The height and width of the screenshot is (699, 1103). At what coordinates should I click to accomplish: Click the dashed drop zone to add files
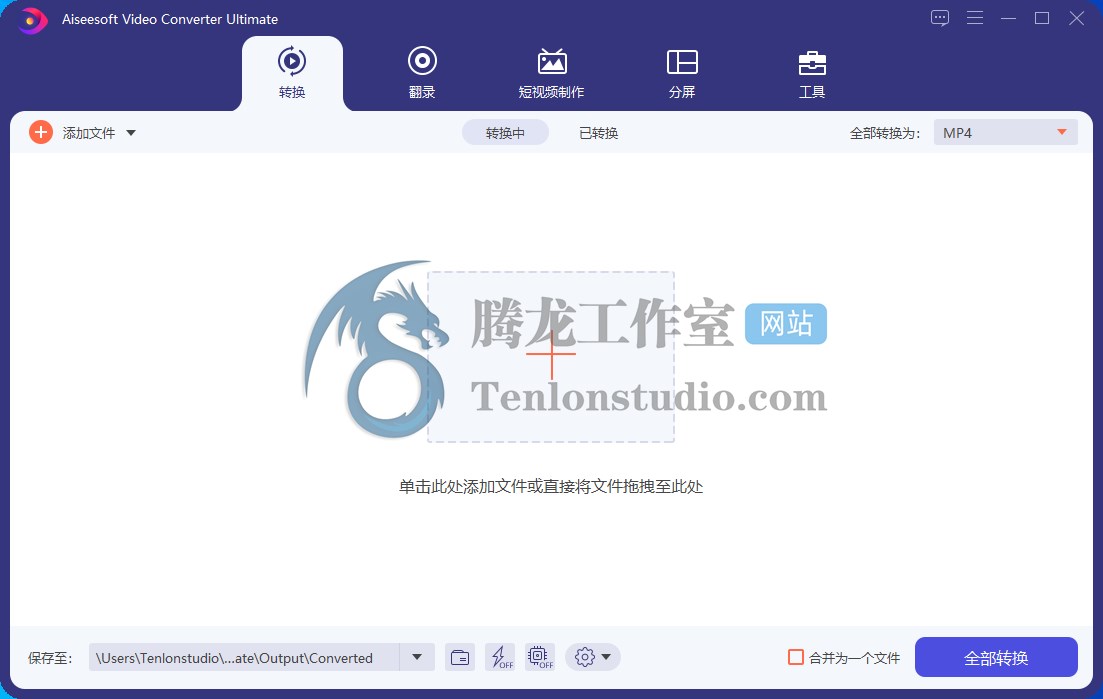[x=552, y=357]
